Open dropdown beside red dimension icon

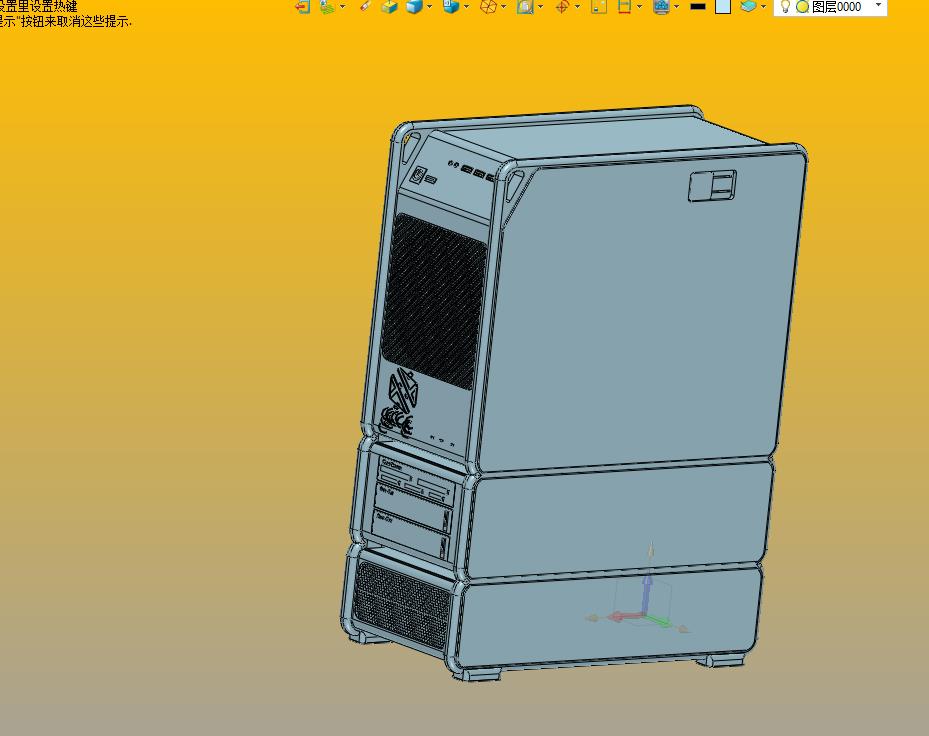(x=639, y=7)
